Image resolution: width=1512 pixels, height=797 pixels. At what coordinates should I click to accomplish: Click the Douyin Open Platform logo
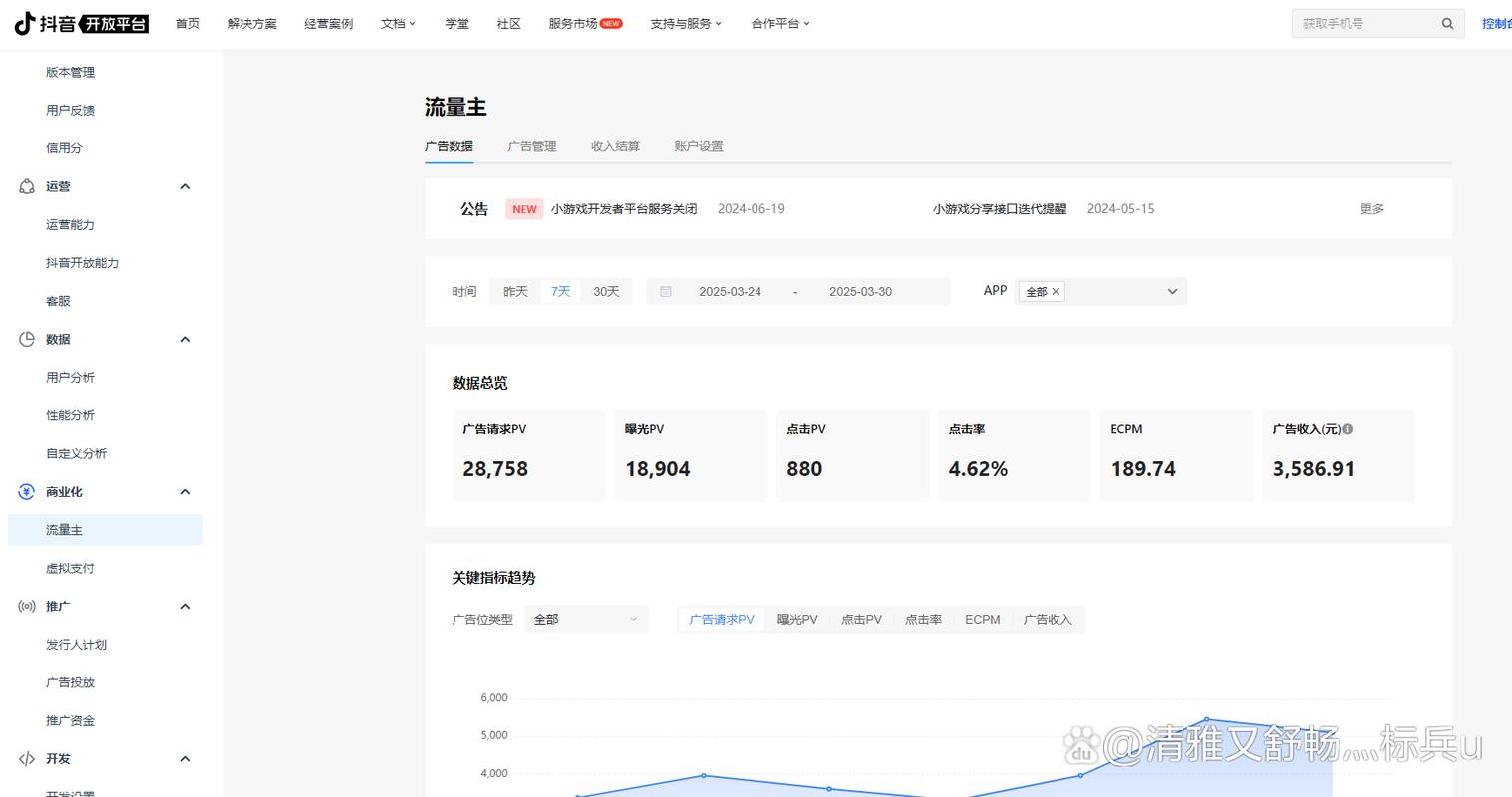pyautogui.click(x=82, y=24)
